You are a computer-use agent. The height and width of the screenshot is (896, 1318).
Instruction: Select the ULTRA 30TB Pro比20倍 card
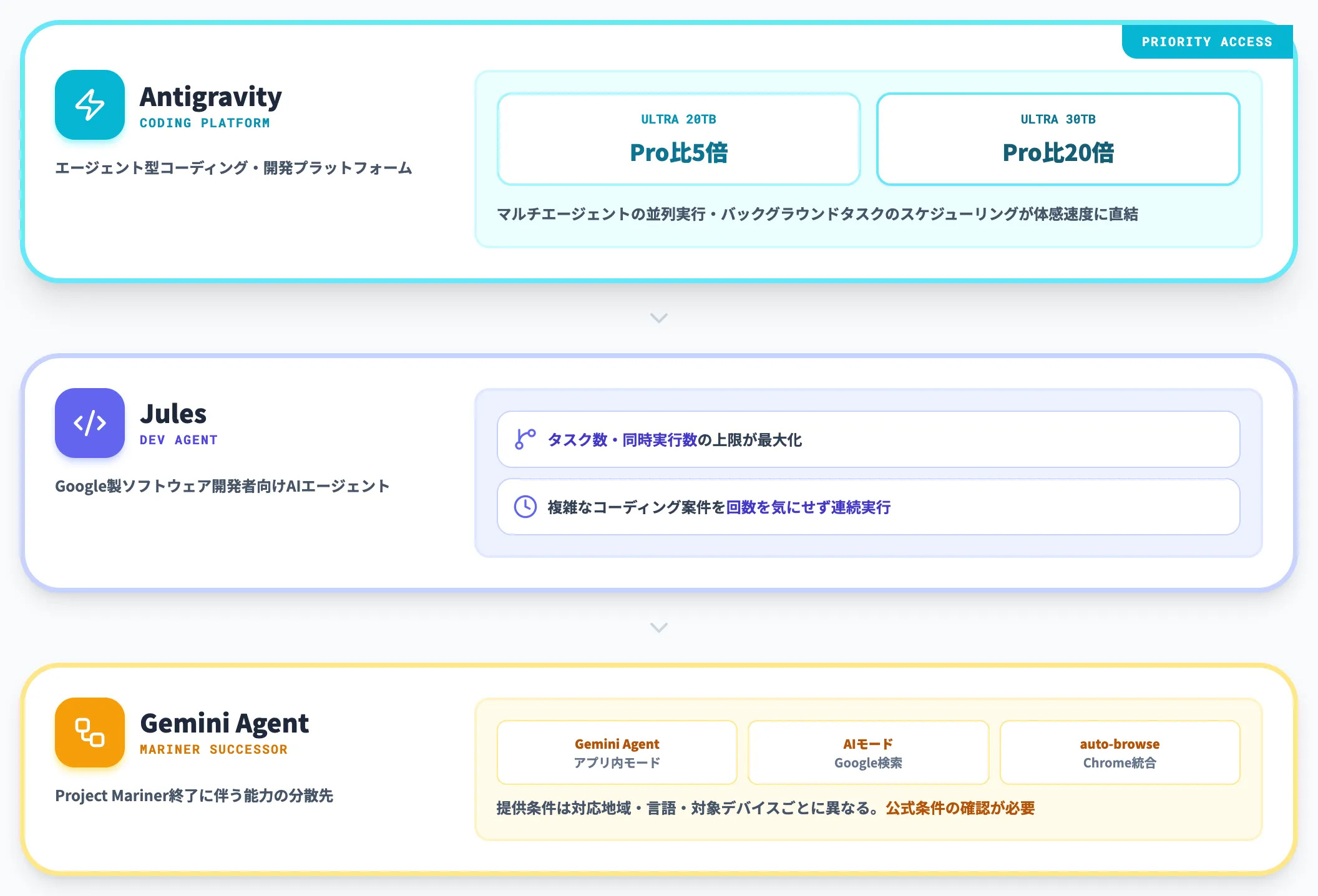point(1058,139)
